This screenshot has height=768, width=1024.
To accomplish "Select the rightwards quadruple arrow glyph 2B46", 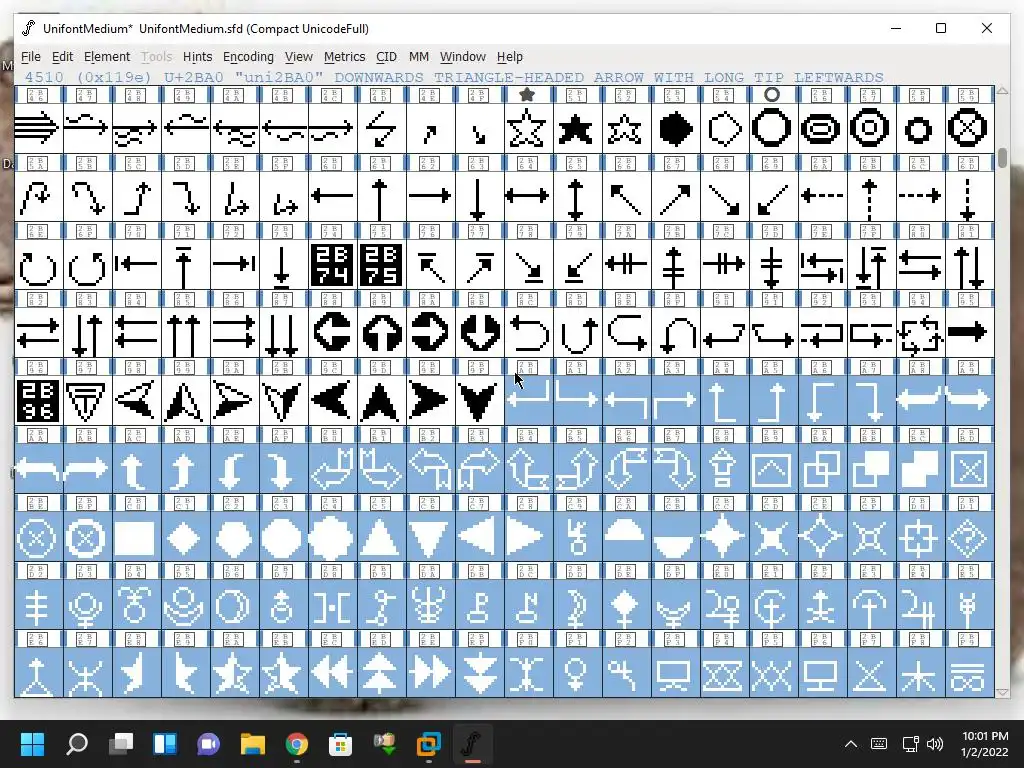I will pyautogui.click(x=38, y=128).
